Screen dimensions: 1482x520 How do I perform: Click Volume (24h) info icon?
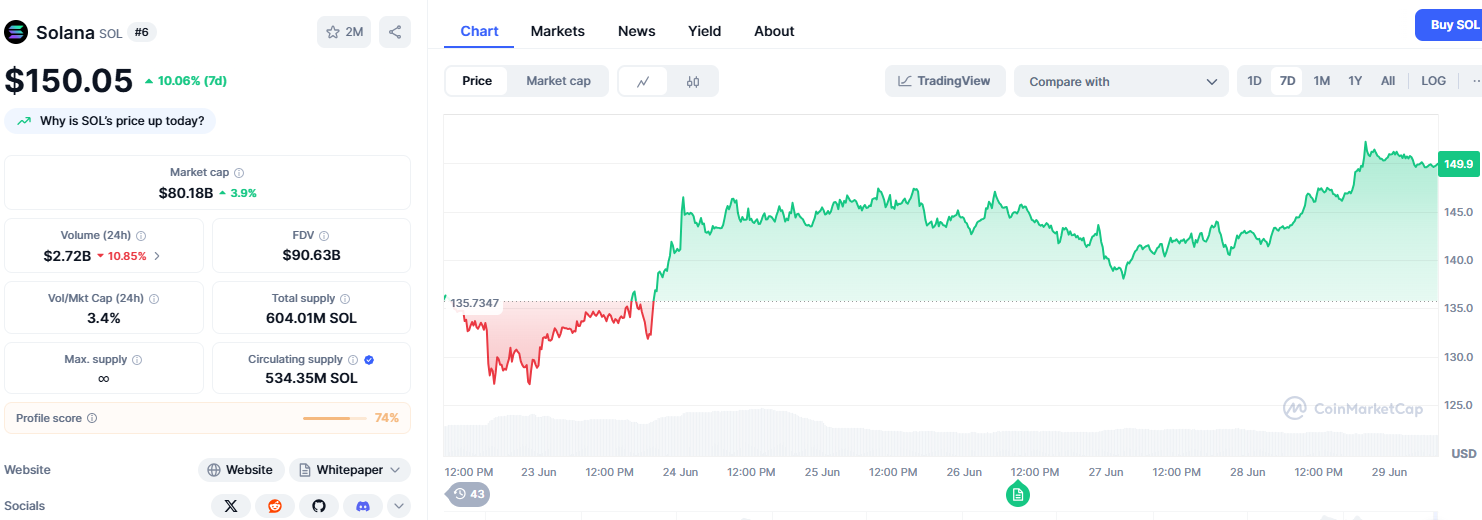tap(141, 236)
